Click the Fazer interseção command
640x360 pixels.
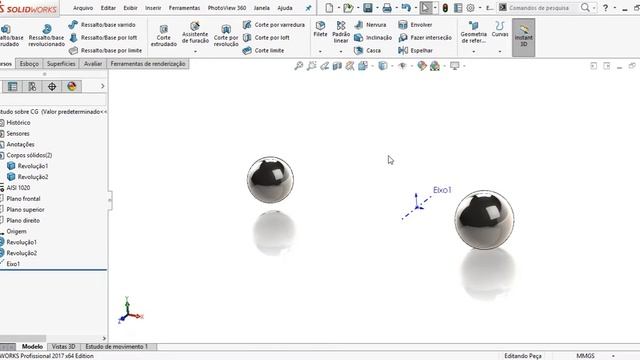(425, 38)
